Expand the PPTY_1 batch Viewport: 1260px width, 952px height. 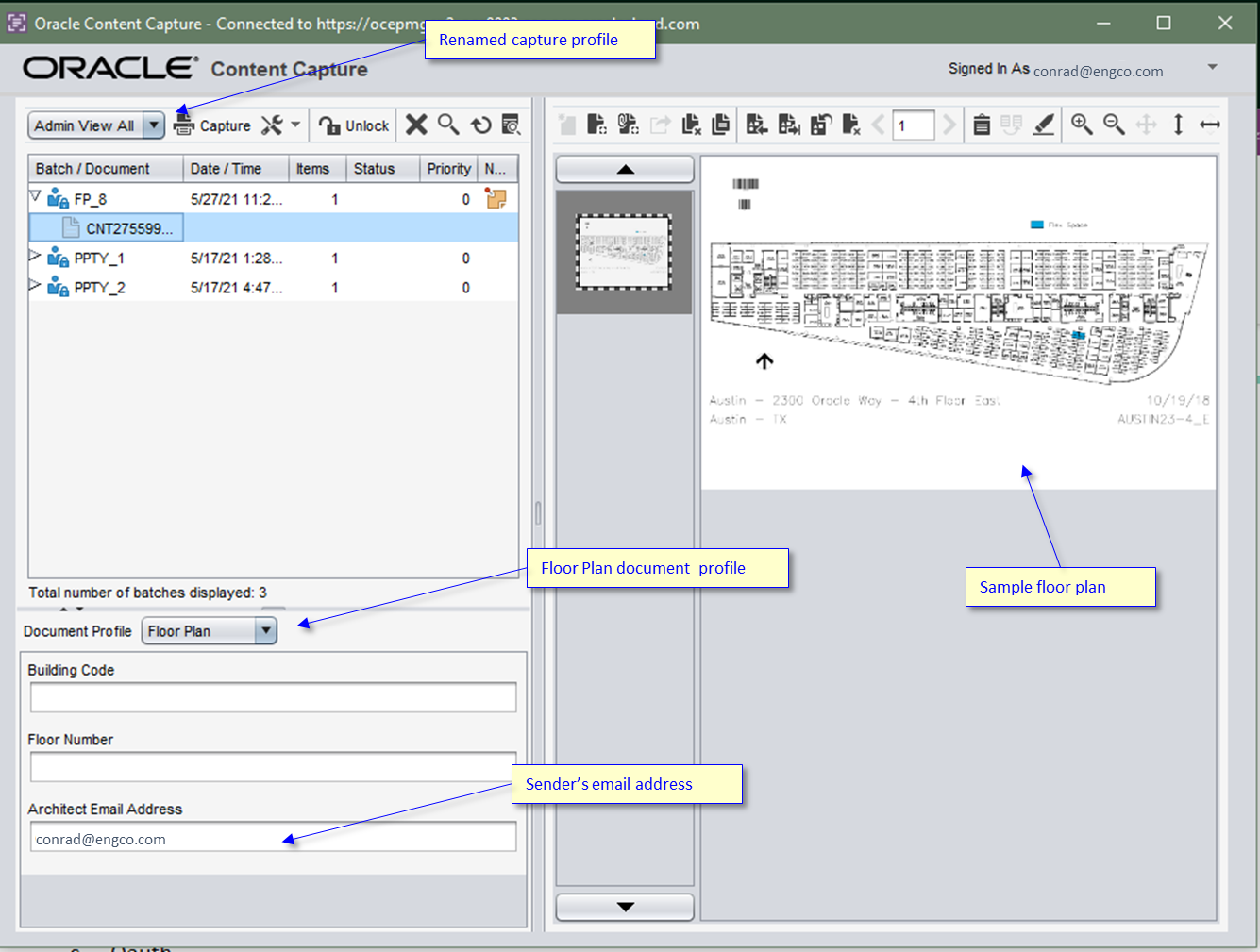click(x=34, y=256)
